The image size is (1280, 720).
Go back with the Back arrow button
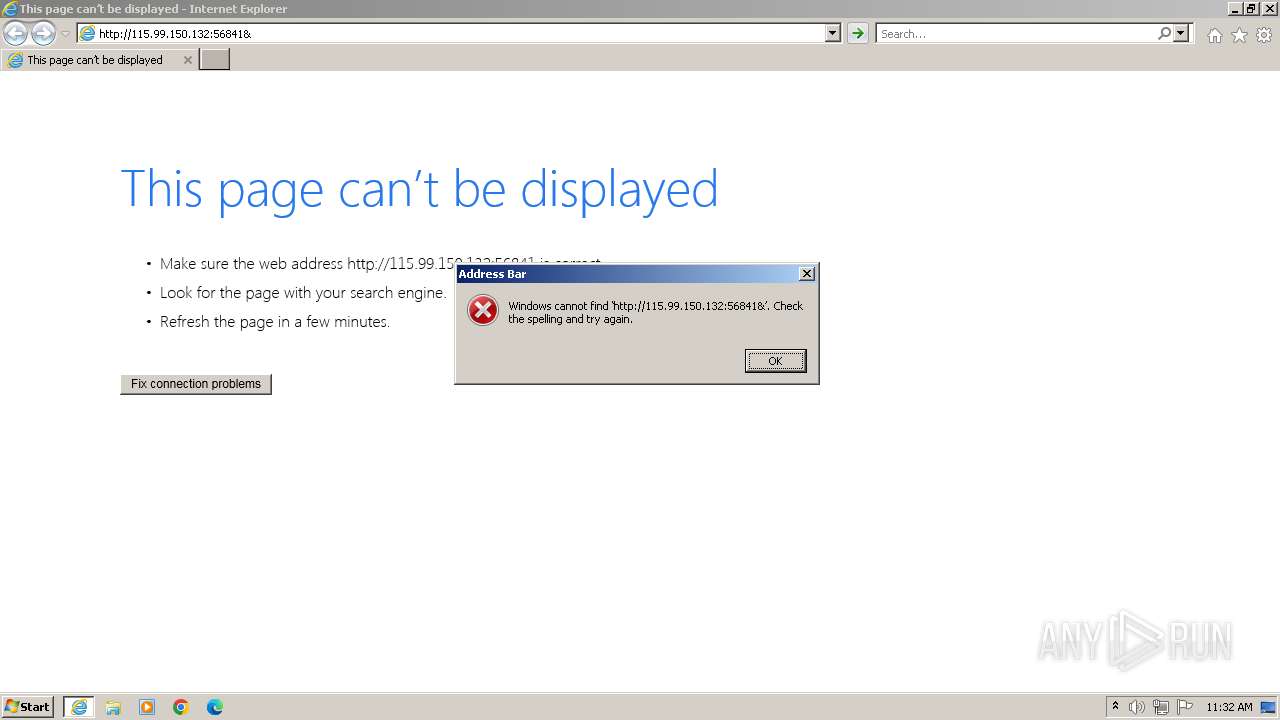click(x=15, y=34)
